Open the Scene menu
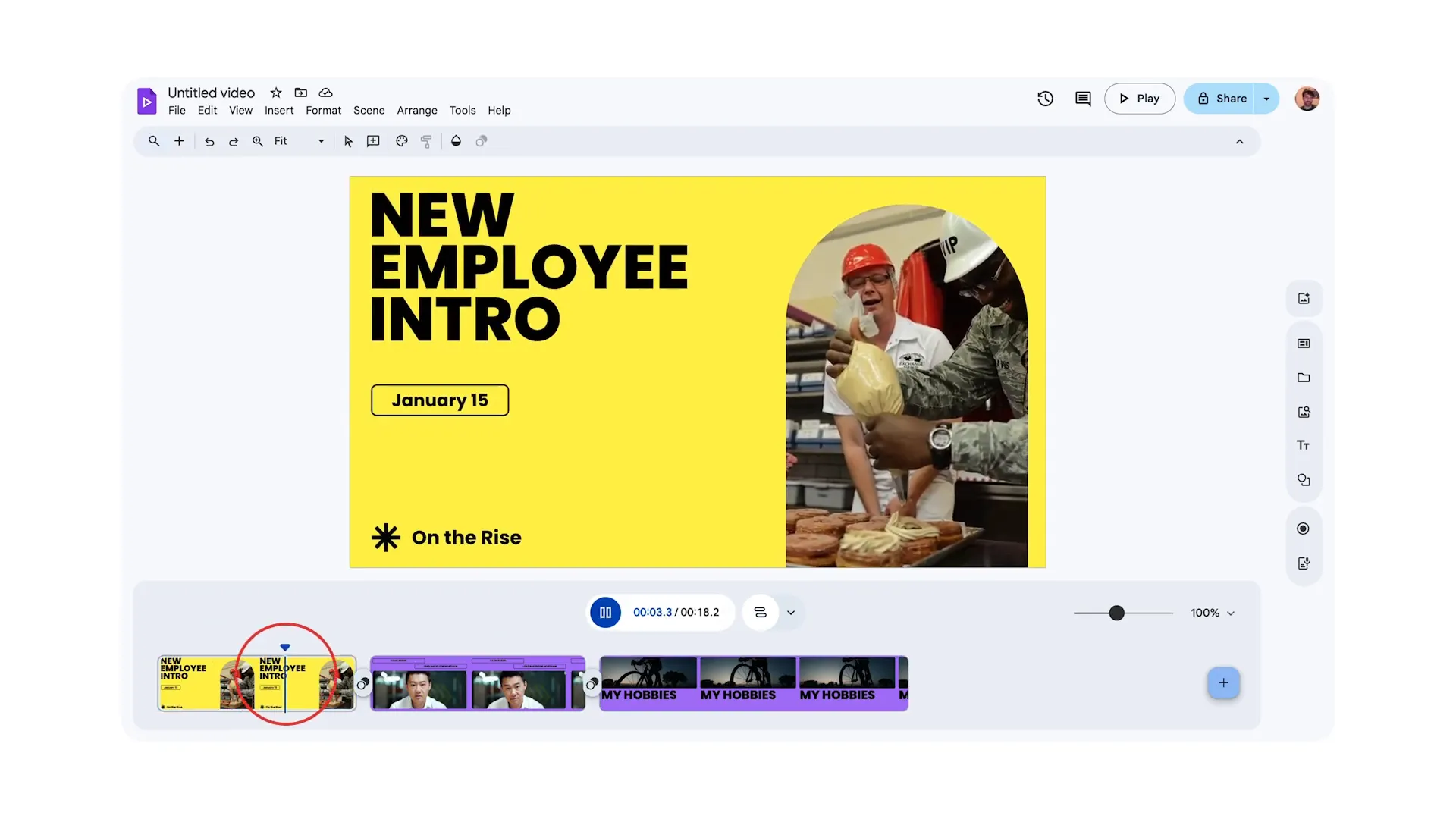This screenshot has width=1456, height=819. point(369,110)
